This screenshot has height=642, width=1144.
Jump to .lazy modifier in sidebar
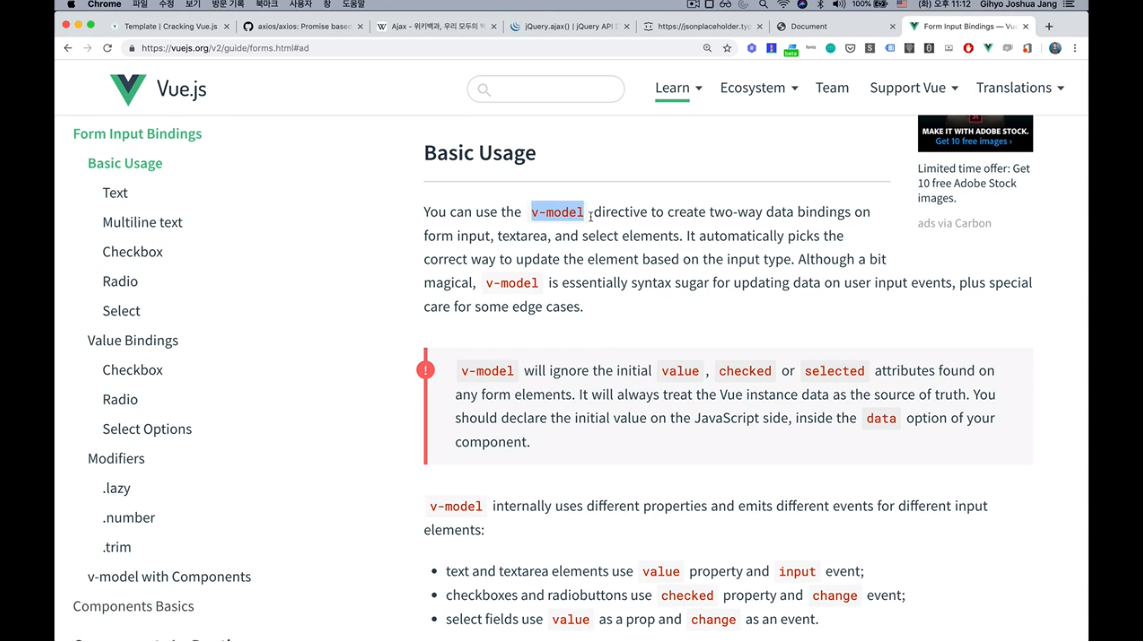point(116,488)
